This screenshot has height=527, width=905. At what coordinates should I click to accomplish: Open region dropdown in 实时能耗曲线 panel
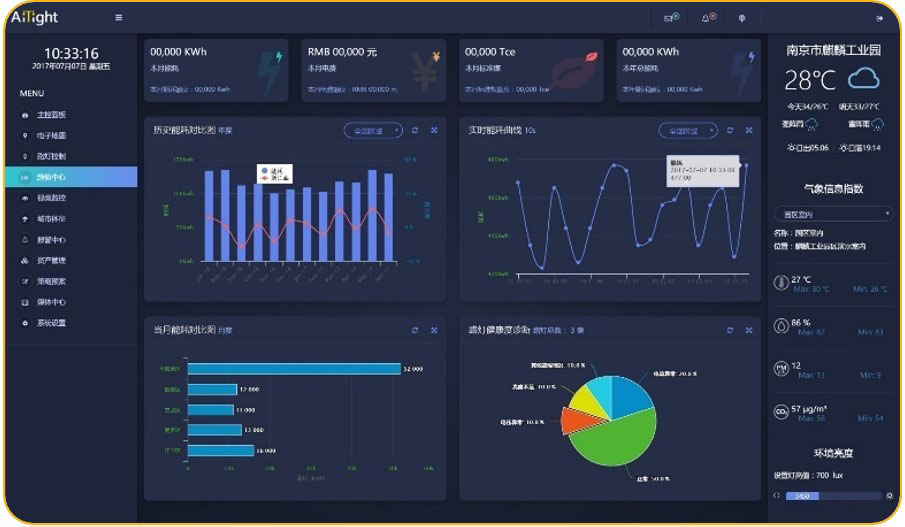tap(687, 130)
